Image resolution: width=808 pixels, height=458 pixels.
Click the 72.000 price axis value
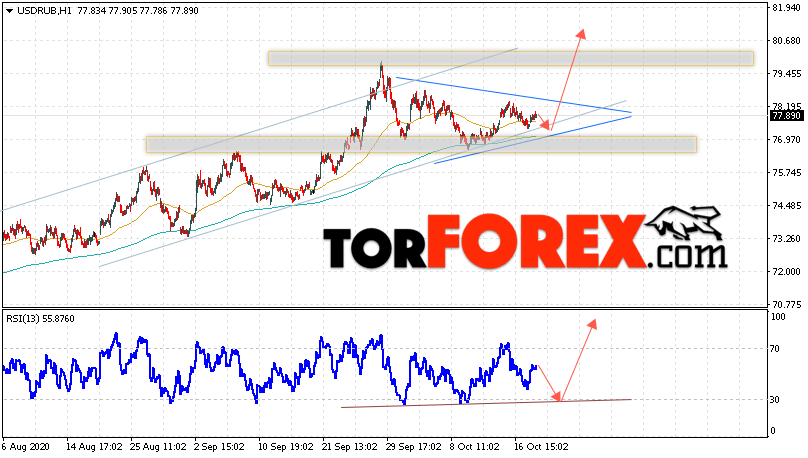[x=786, y=272]
